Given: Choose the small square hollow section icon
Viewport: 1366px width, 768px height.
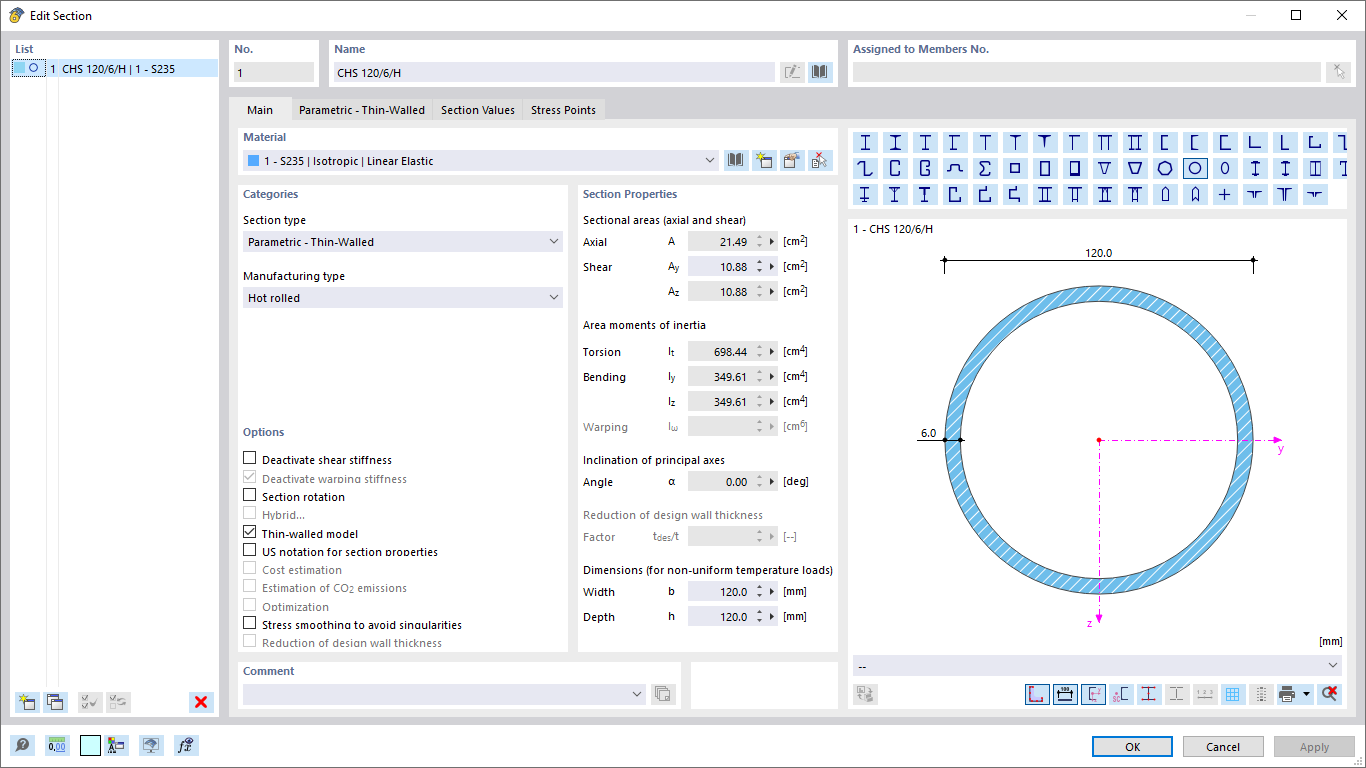Looking at the screenshot, I should click(x=1015, y=168).
